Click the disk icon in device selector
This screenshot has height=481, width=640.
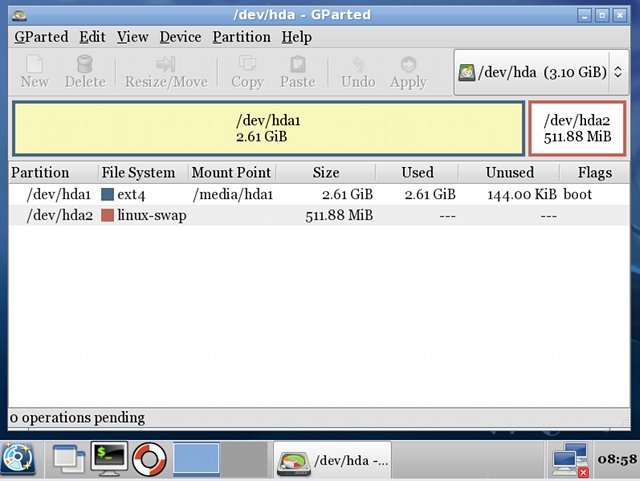coord(467,73)
